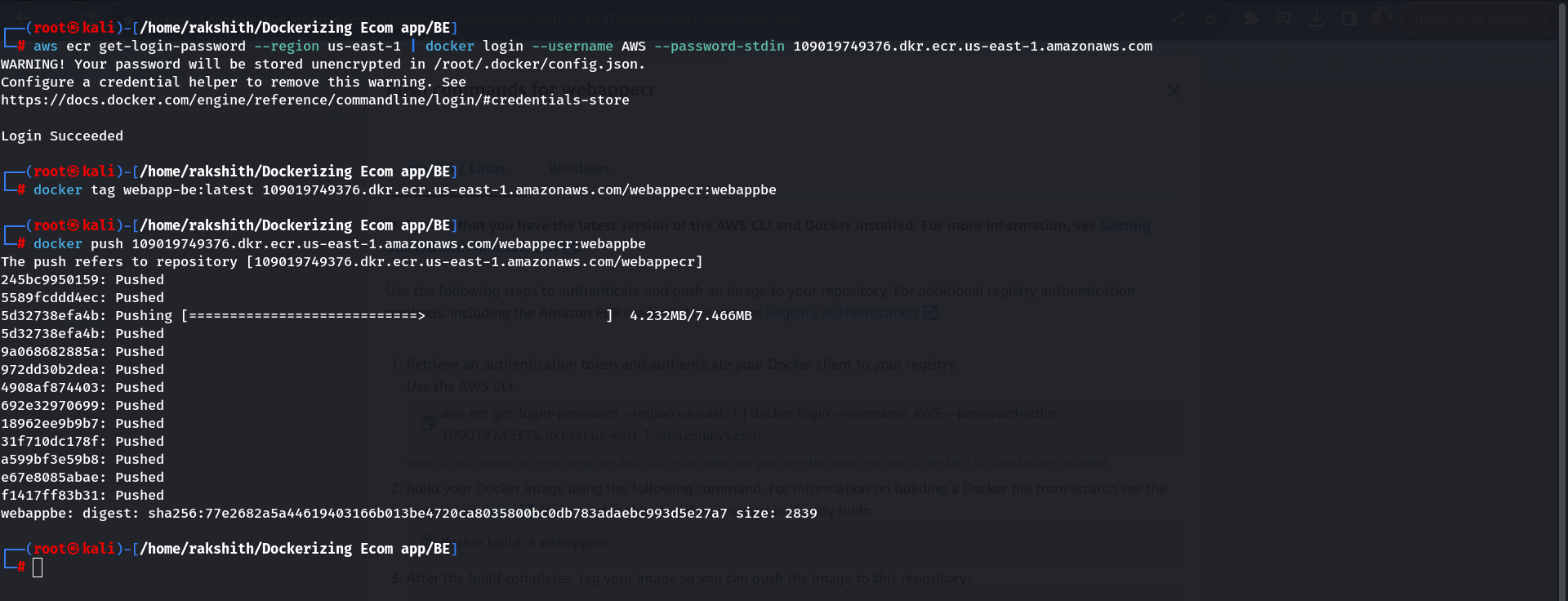The image size is (1568, 601).
Task: Switch to the Windows tab
Action: pos(578,168)
